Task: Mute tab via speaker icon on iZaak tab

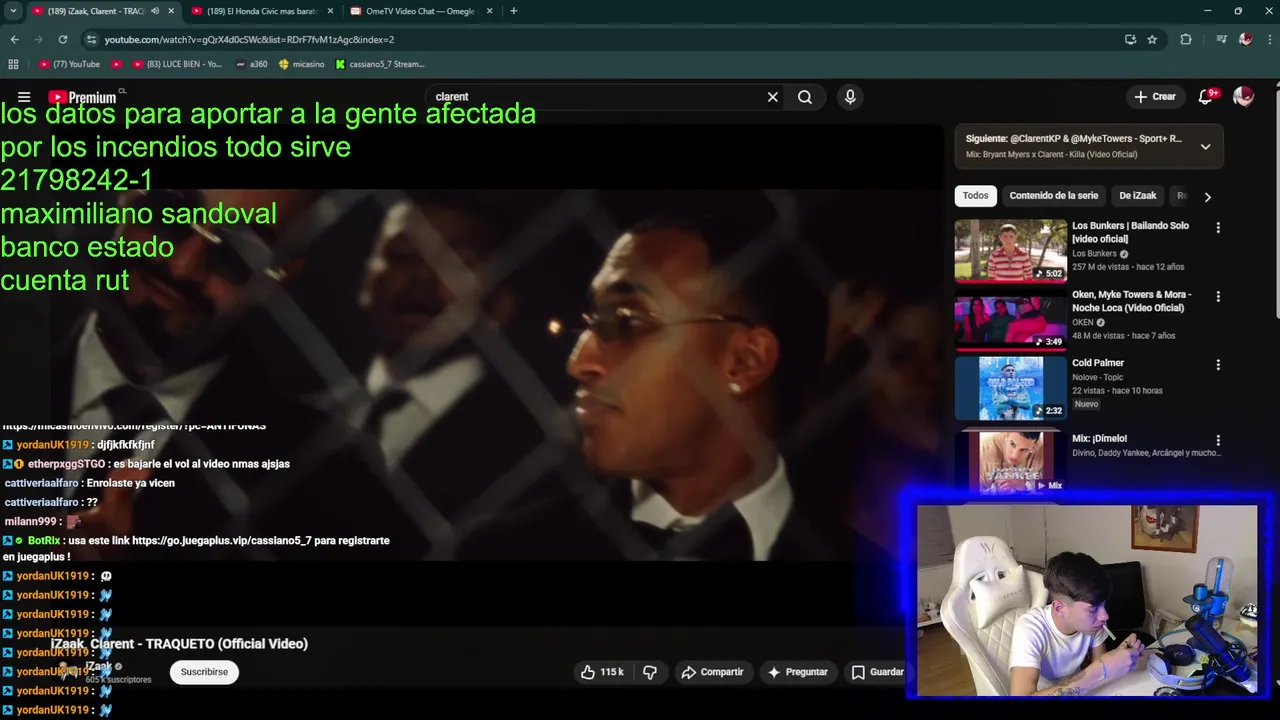Action: point(154,11)
